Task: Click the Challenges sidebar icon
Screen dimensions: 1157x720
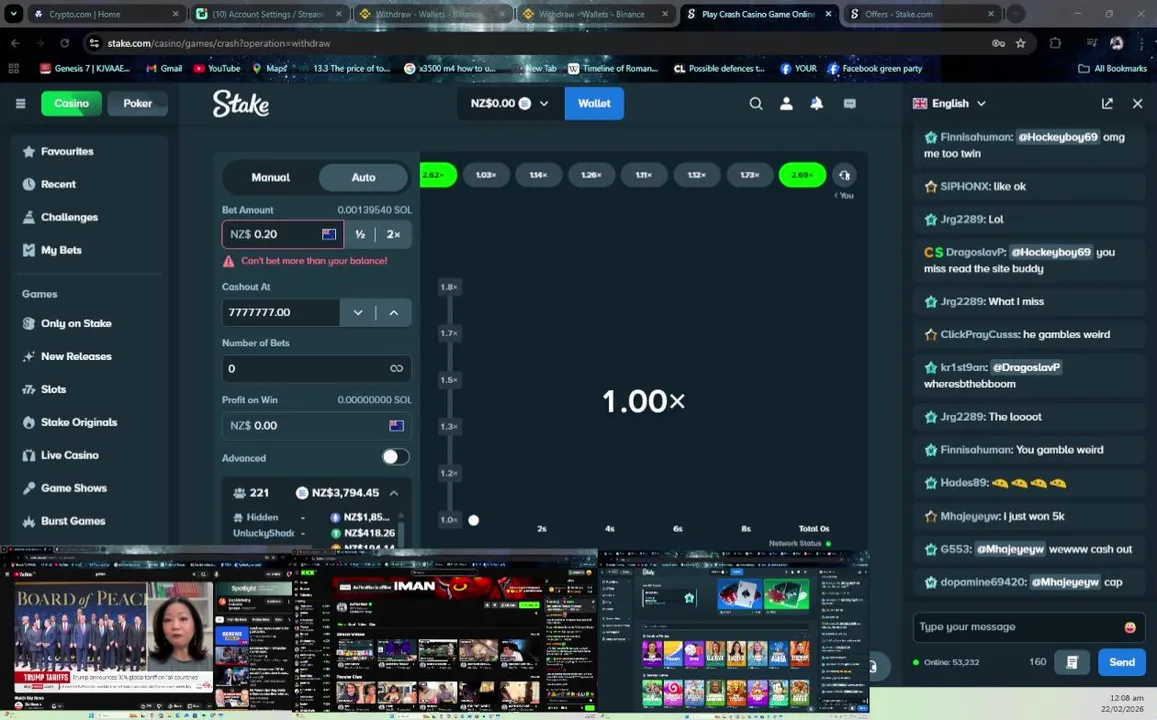Action: pyautogui.click(x=29, y=217)
